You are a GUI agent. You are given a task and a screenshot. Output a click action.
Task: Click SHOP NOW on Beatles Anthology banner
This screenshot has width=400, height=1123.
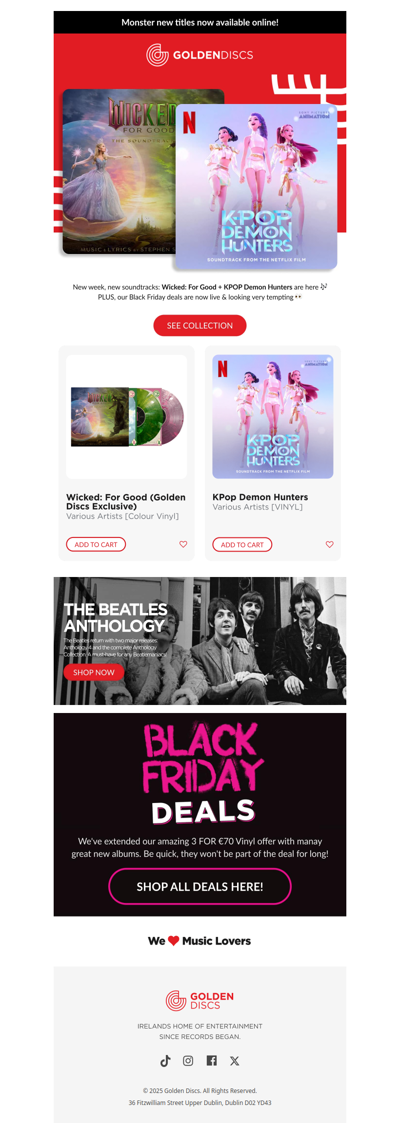tap(94, 673)
